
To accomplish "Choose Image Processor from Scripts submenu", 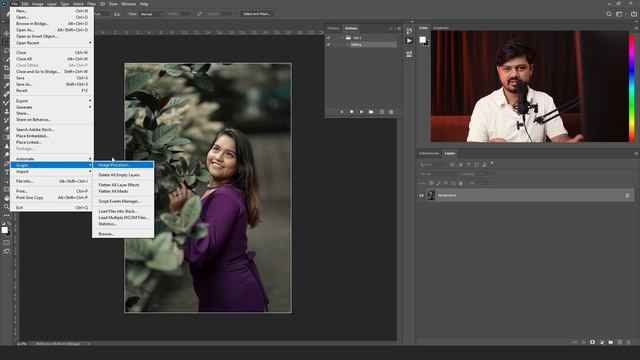I will 123,165.
